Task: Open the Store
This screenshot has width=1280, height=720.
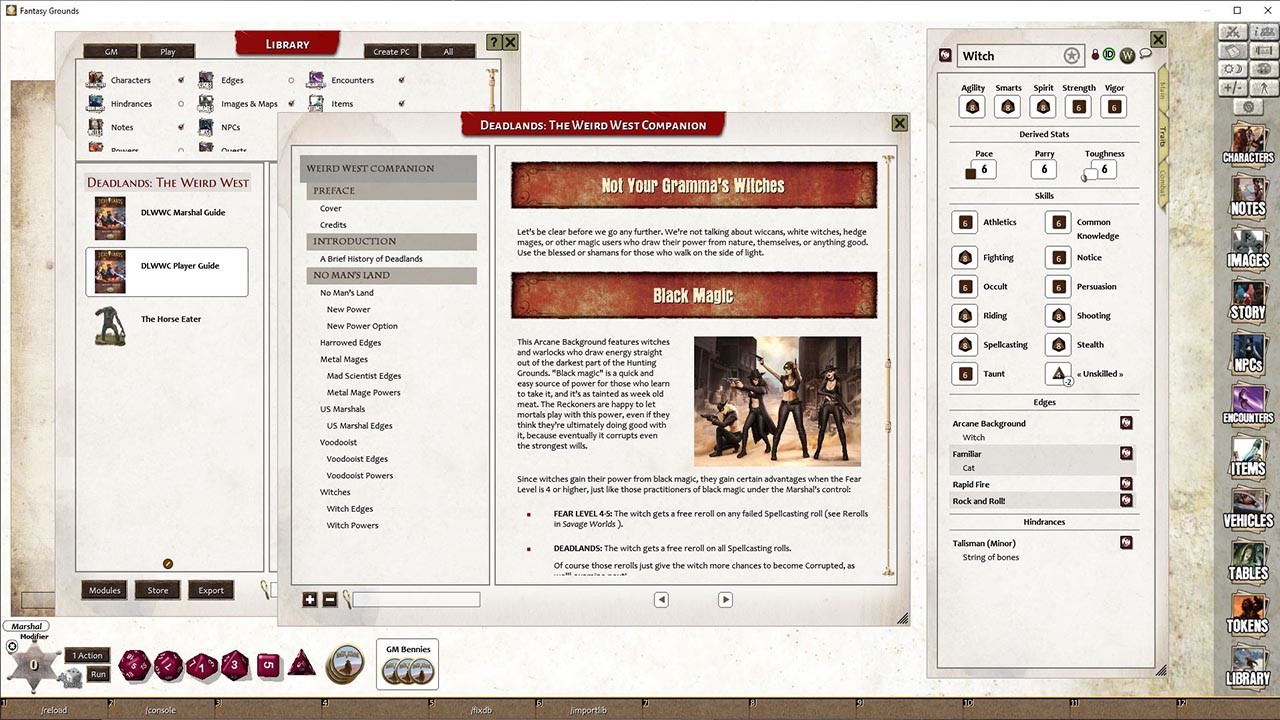Action: (157, 590)
